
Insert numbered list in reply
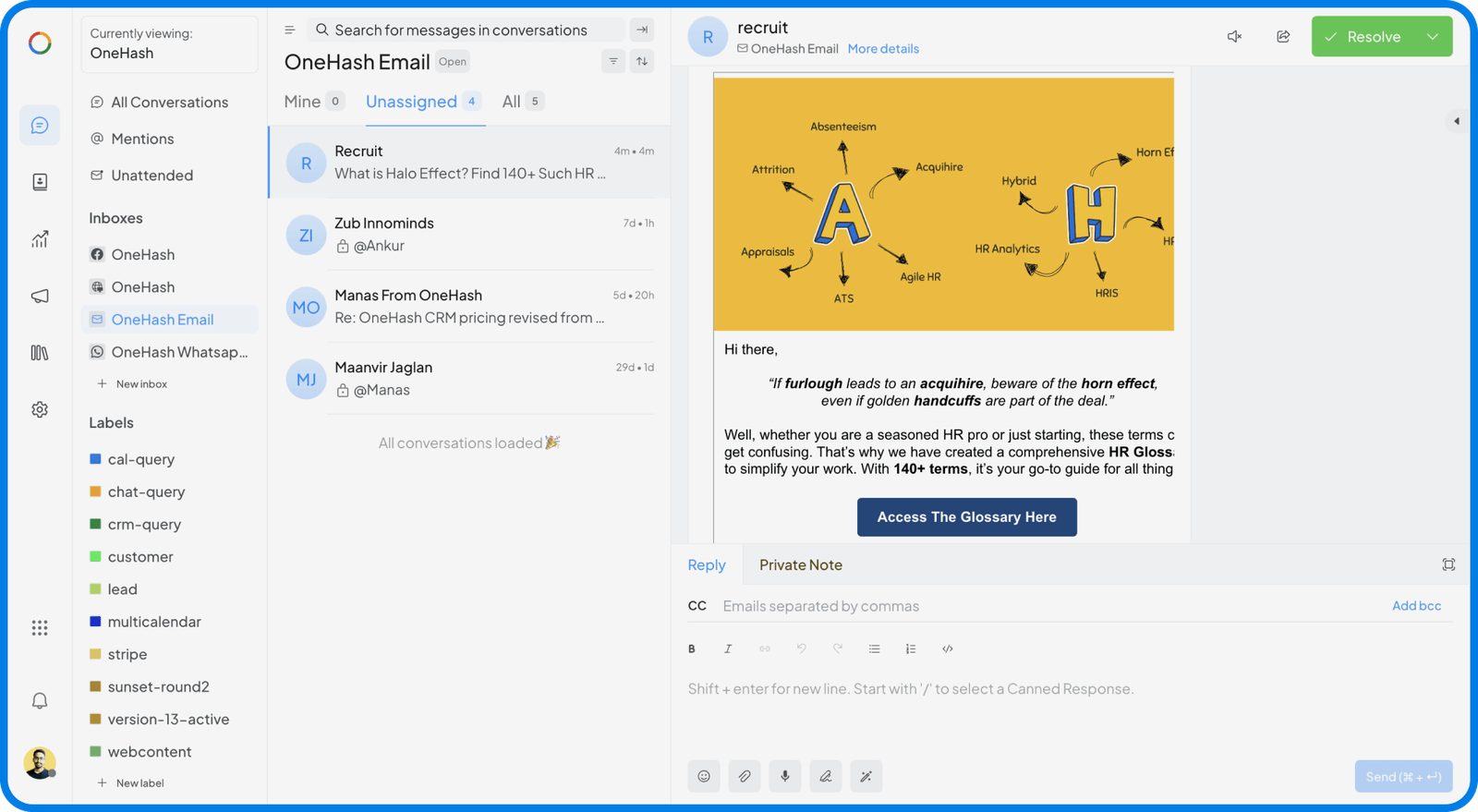coord(911,648)
